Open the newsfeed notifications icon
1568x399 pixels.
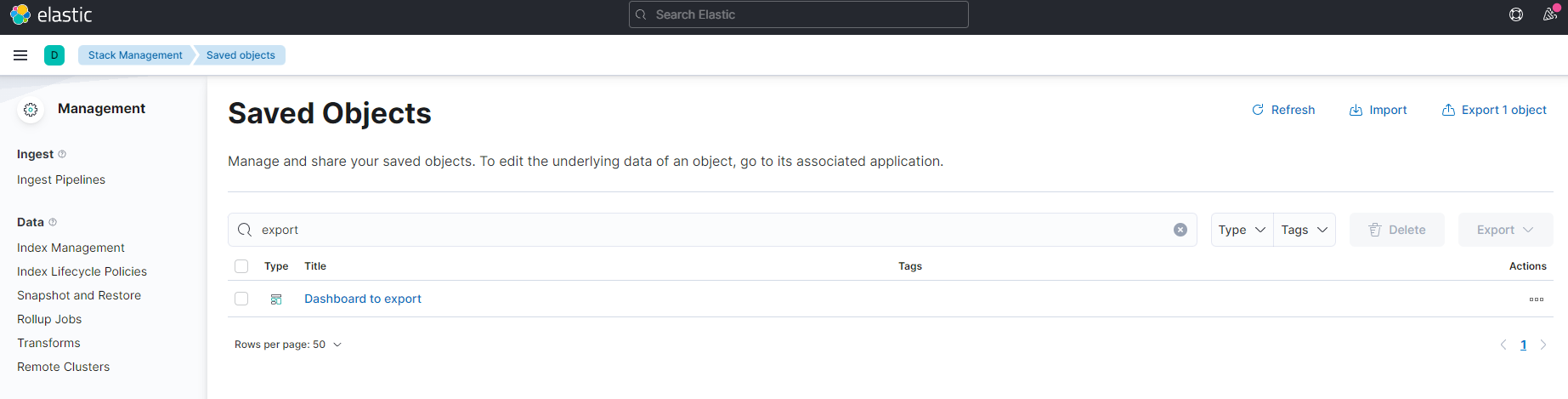coord(1549,14)
